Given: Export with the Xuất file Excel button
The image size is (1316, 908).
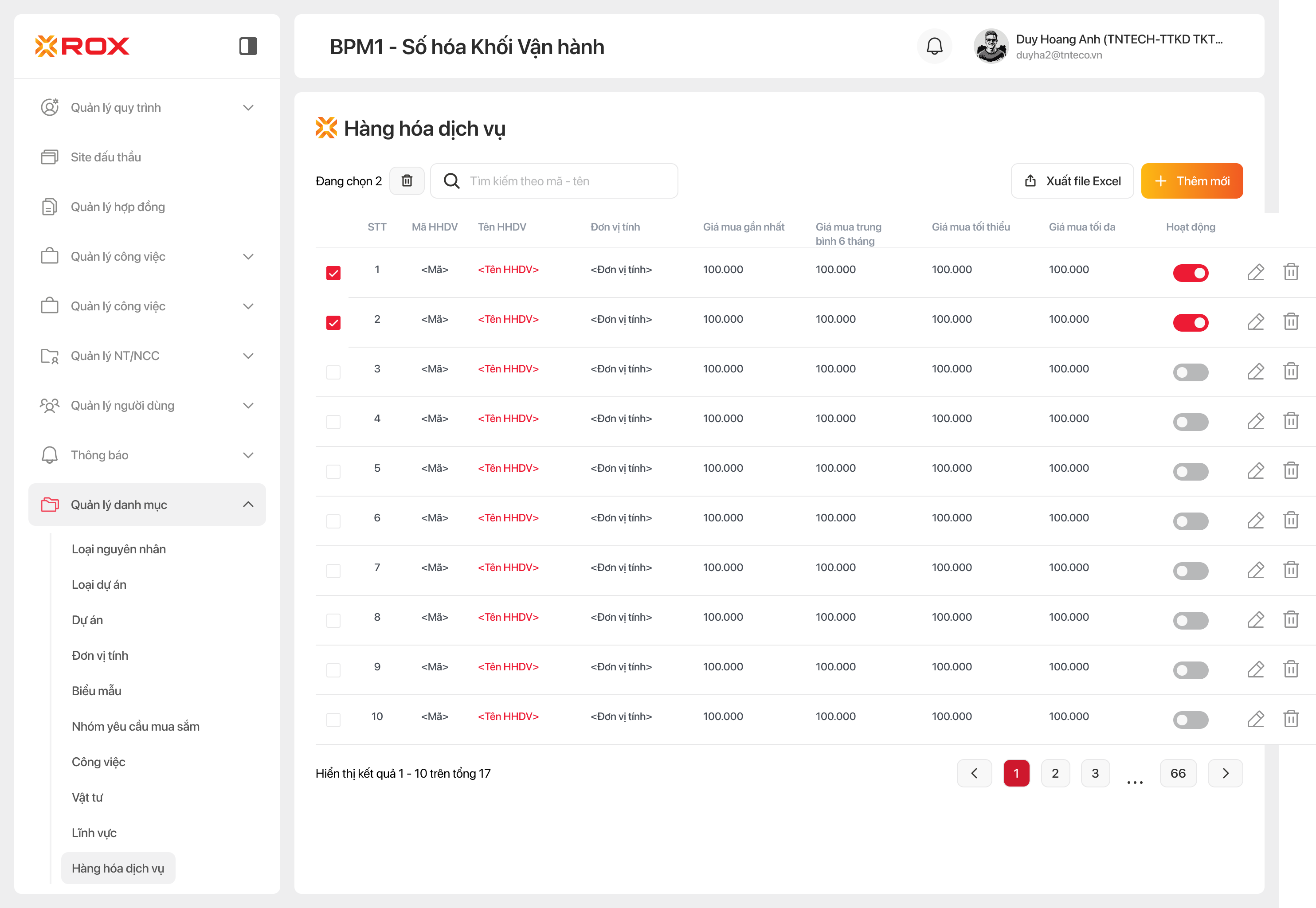Looking at the screenshot, I should (1072, 181).
